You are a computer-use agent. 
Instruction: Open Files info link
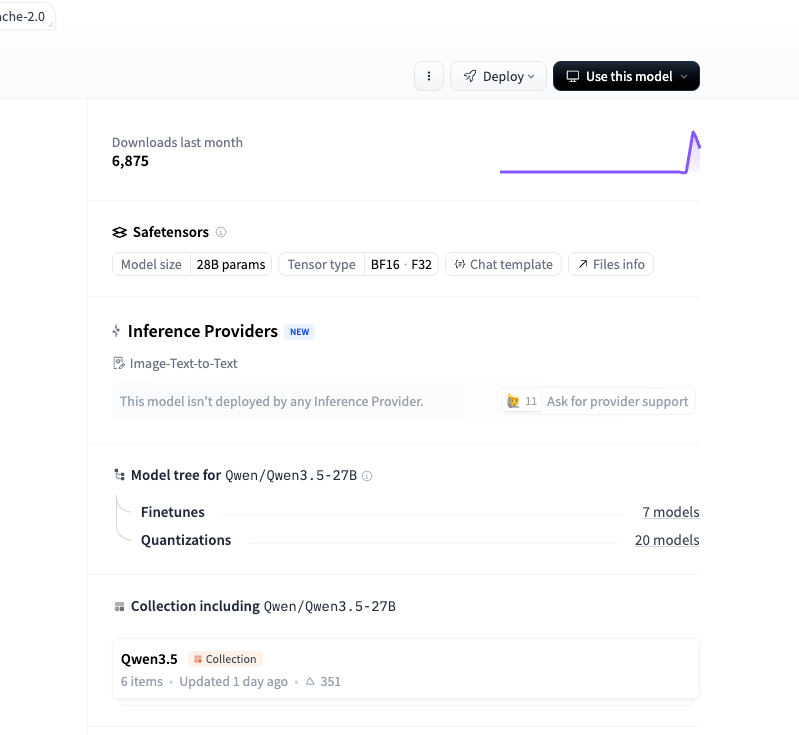pyautogui.click(x=610, y=265)
